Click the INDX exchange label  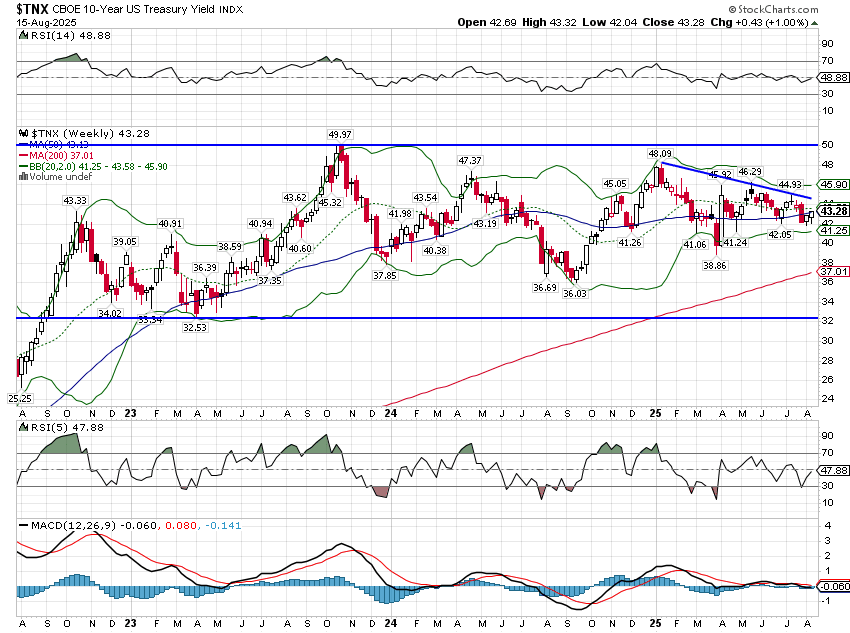[x=231, y=10]
